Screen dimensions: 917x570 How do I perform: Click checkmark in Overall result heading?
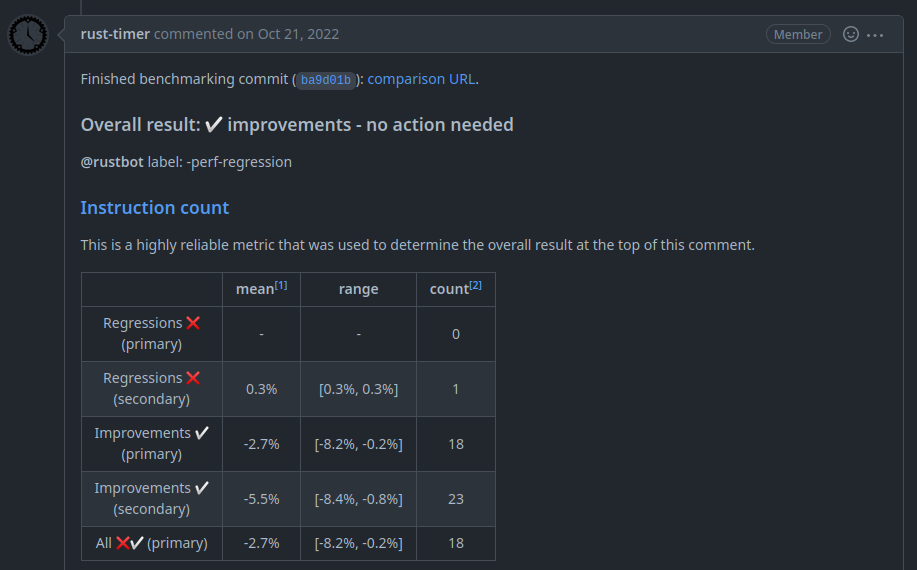tap(214, 125)
